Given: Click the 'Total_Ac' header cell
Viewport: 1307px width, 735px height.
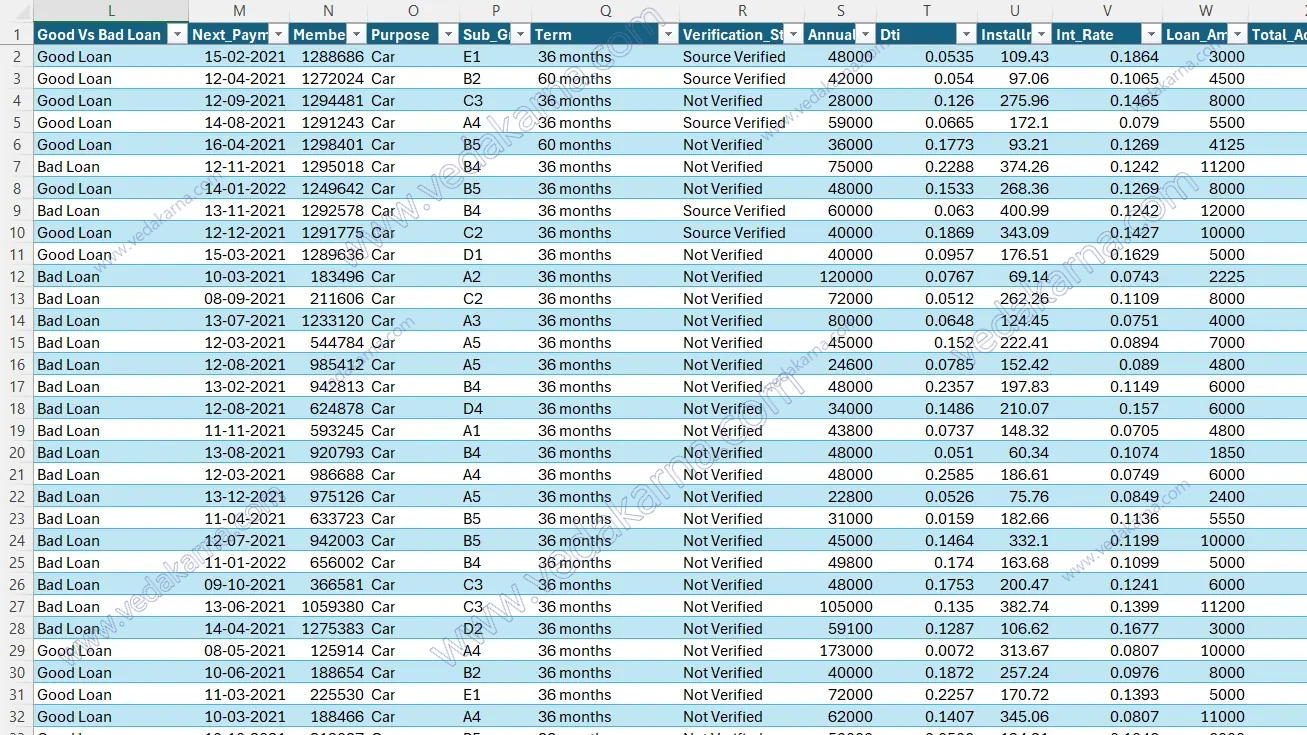Looking at the screenshot, I should tap(1278, 34).
